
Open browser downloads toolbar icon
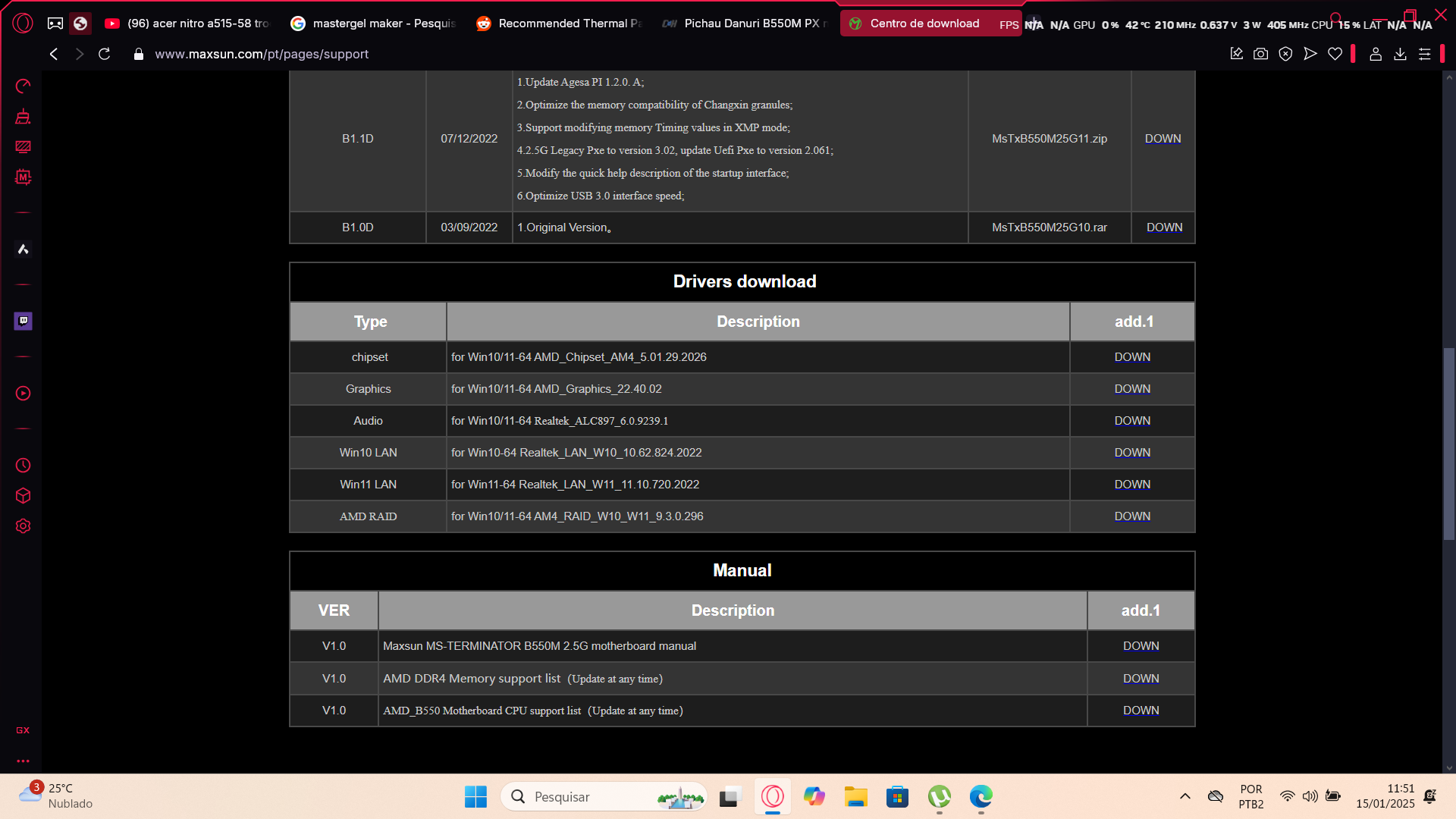(x=1400, y=54)
